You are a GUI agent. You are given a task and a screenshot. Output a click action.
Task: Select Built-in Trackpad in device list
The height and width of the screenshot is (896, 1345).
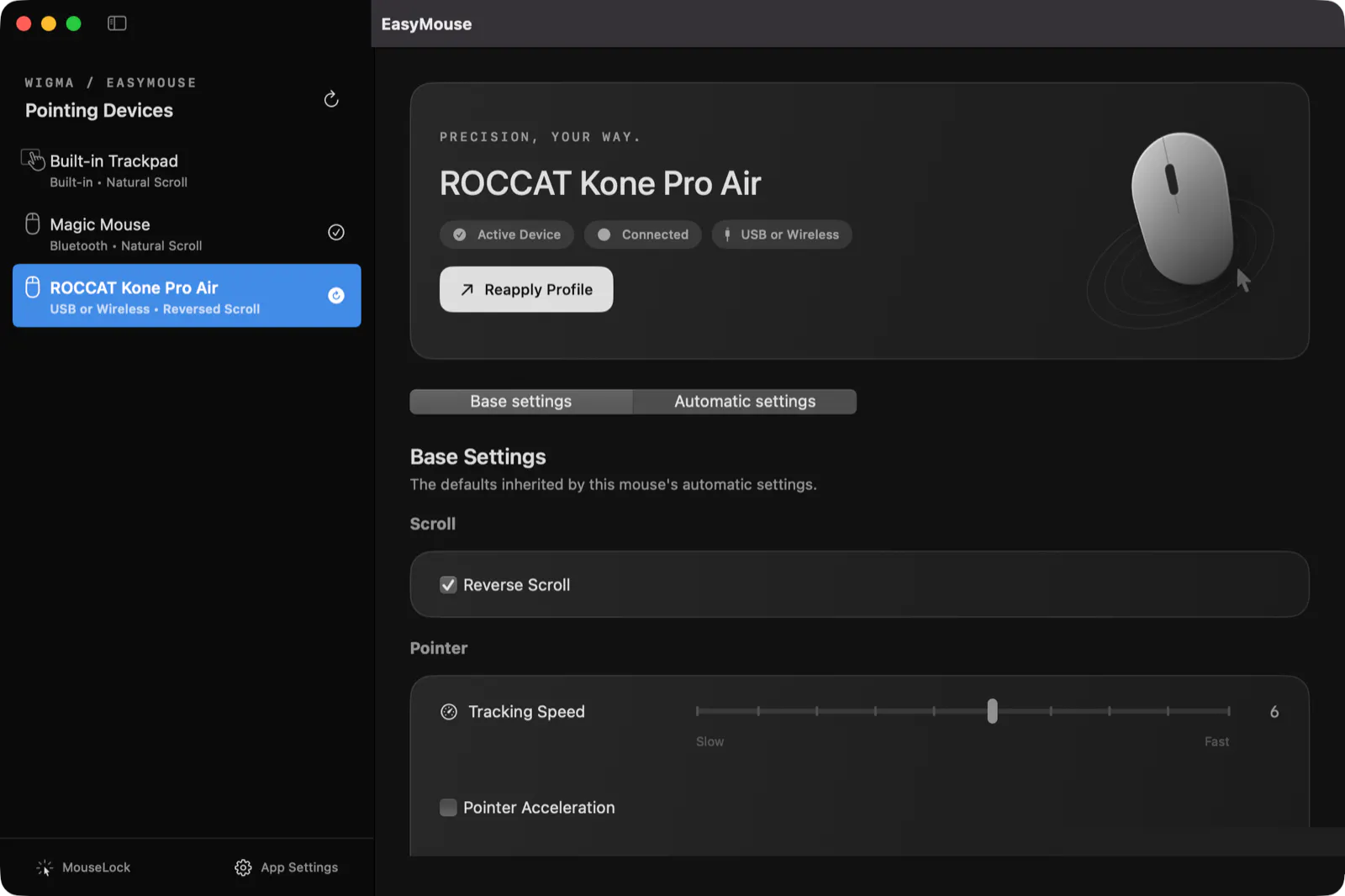click(187, 170)
